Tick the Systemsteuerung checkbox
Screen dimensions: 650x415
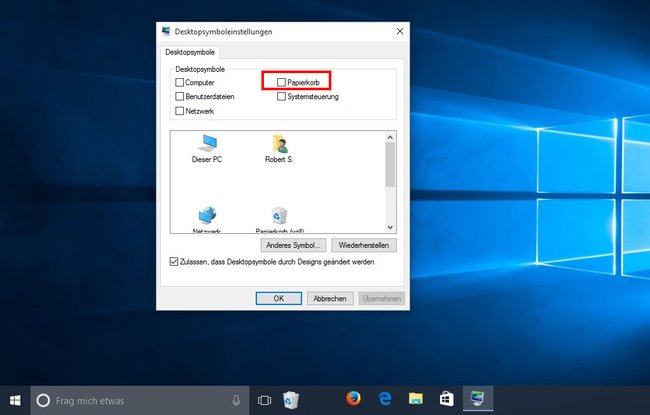coord(281,97)
